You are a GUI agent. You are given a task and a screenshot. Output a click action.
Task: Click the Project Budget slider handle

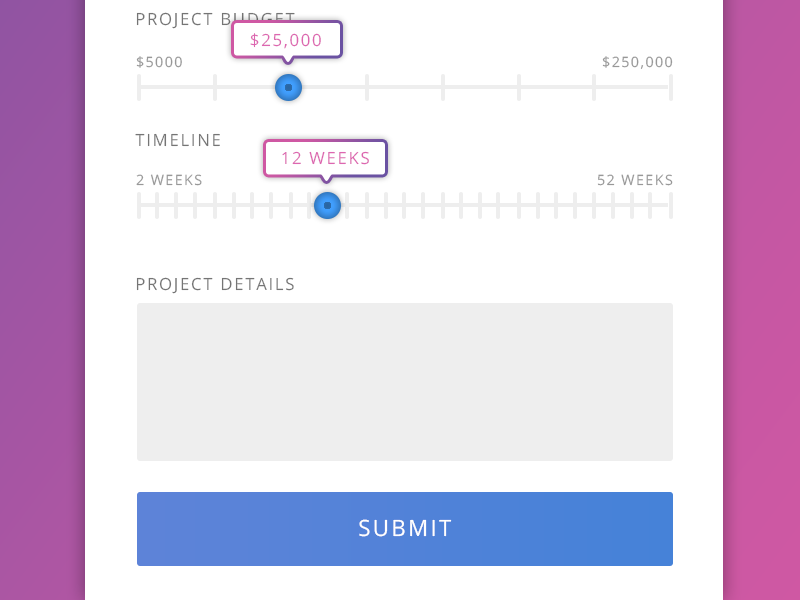(x=288, y=87)
